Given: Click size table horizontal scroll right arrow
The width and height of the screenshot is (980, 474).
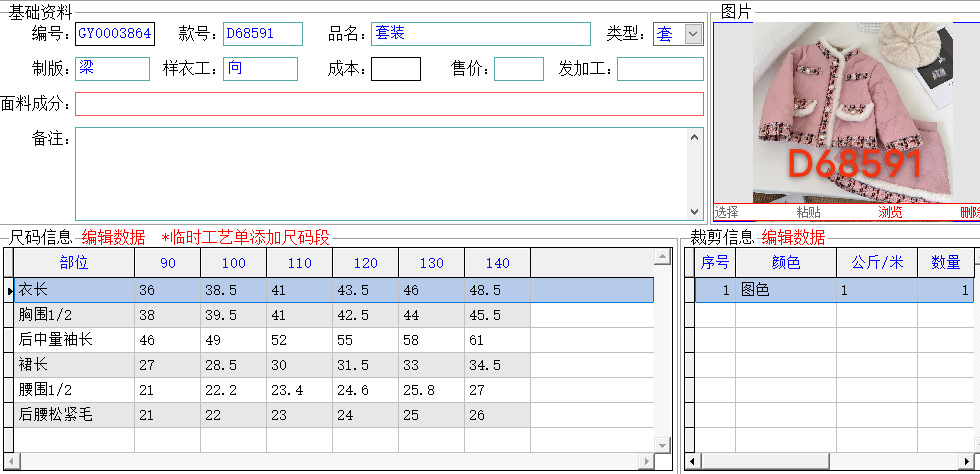Looking at the screenshot, I should tap(646, 461).
